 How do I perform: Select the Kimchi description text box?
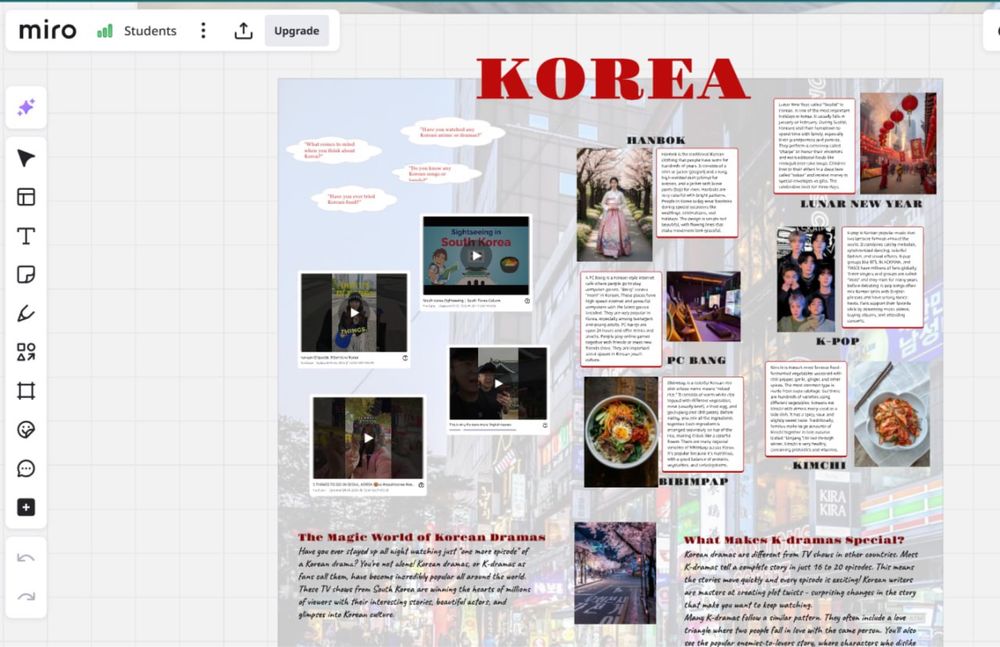(806, 410)
